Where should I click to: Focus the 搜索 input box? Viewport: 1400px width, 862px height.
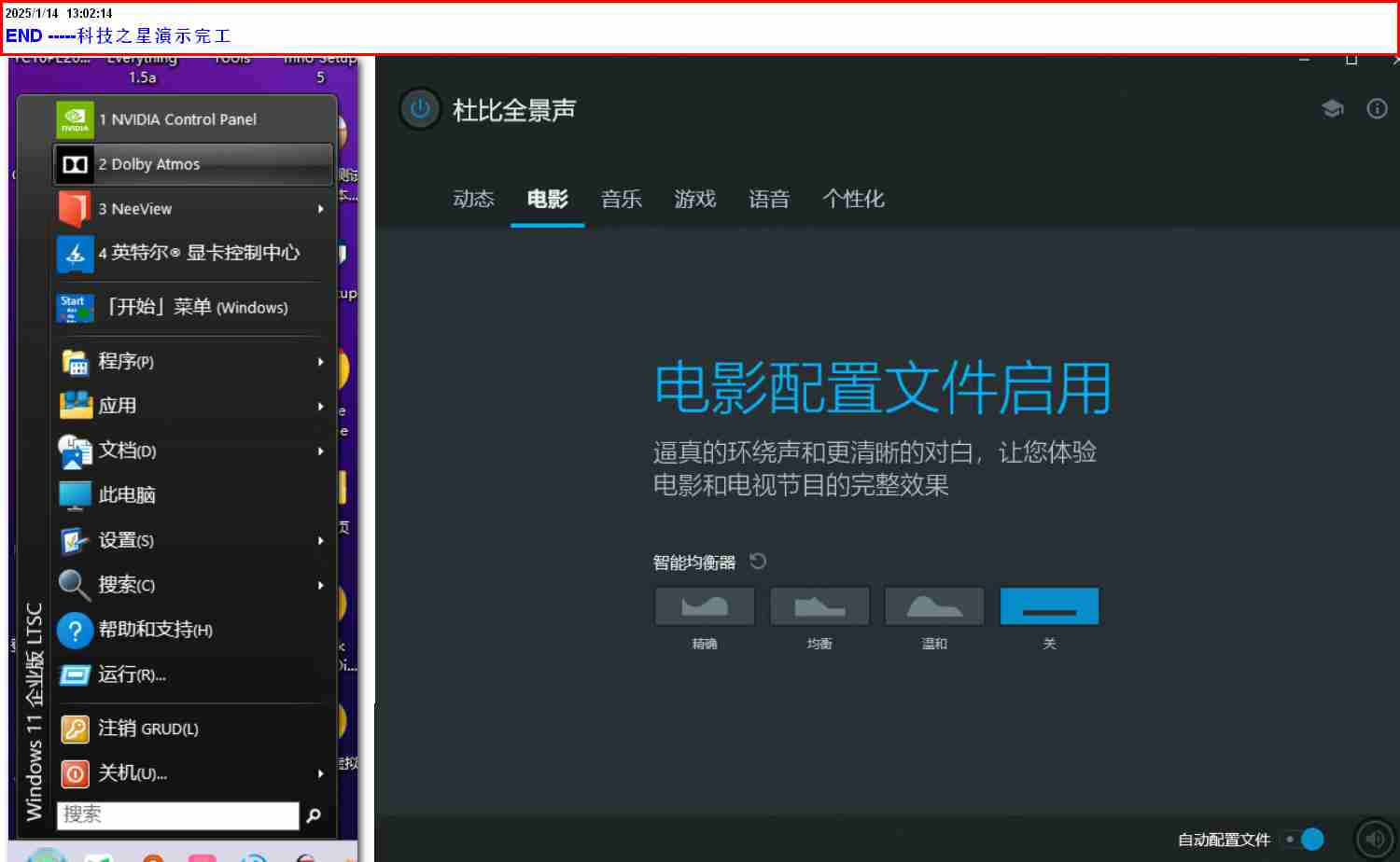click(x=178, y=815)
